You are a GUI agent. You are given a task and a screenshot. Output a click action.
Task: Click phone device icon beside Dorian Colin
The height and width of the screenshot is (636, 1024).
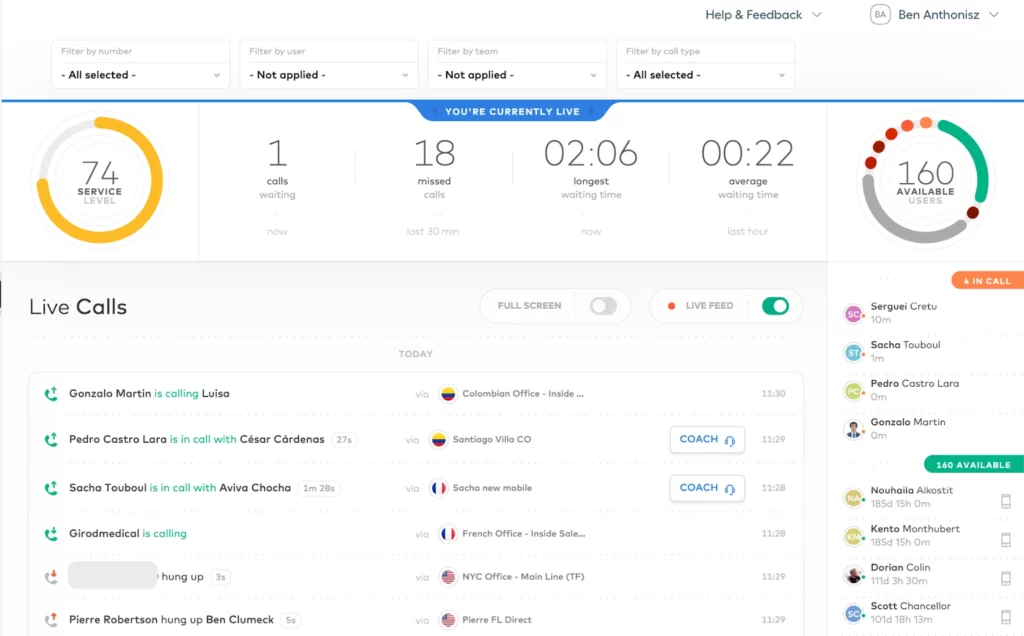(1006, 578)
